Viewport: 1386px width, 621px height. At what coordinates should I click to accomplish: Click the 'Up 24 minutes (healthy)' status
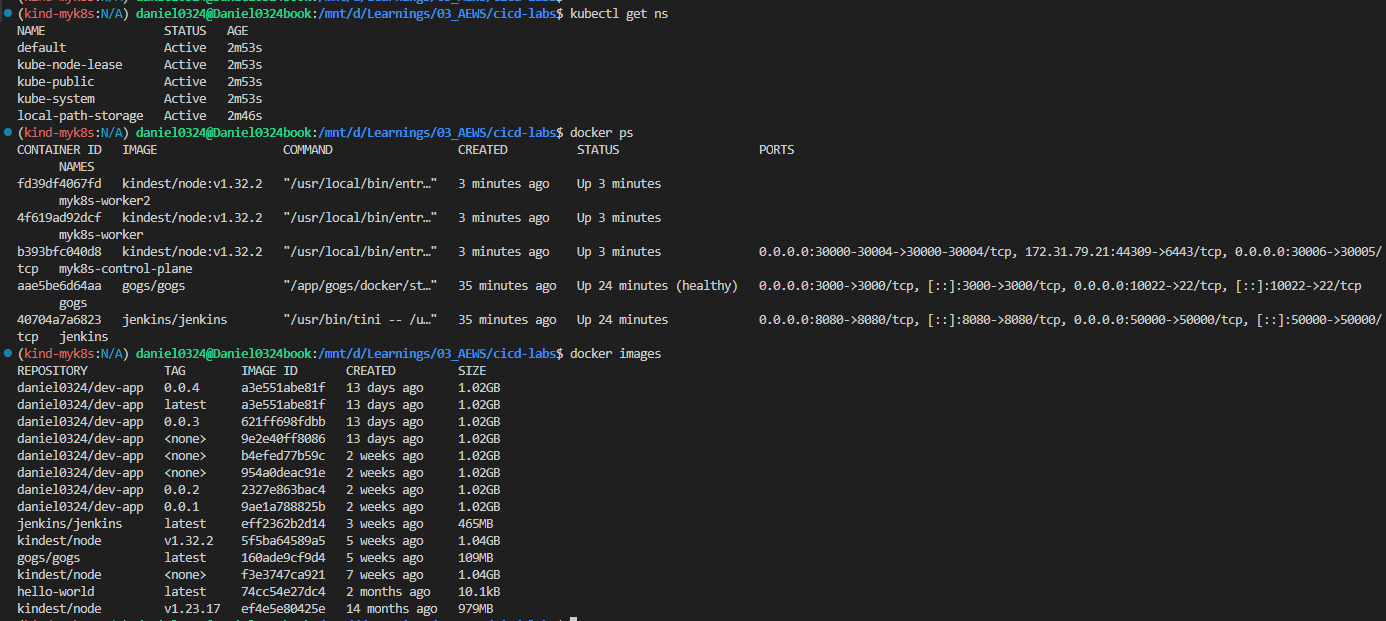click(x=657, y=286)
